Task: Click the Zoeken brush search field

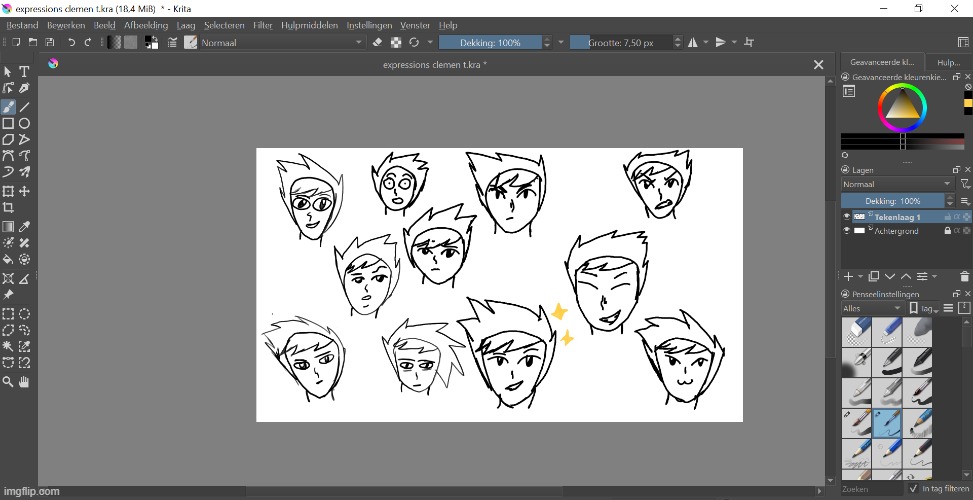Action: [870, 489]
